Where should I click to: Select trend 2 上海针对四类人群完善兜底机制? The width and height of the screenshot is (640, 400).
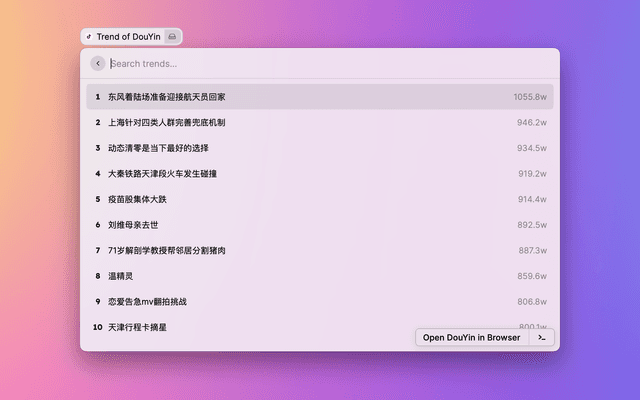[167, 123]
